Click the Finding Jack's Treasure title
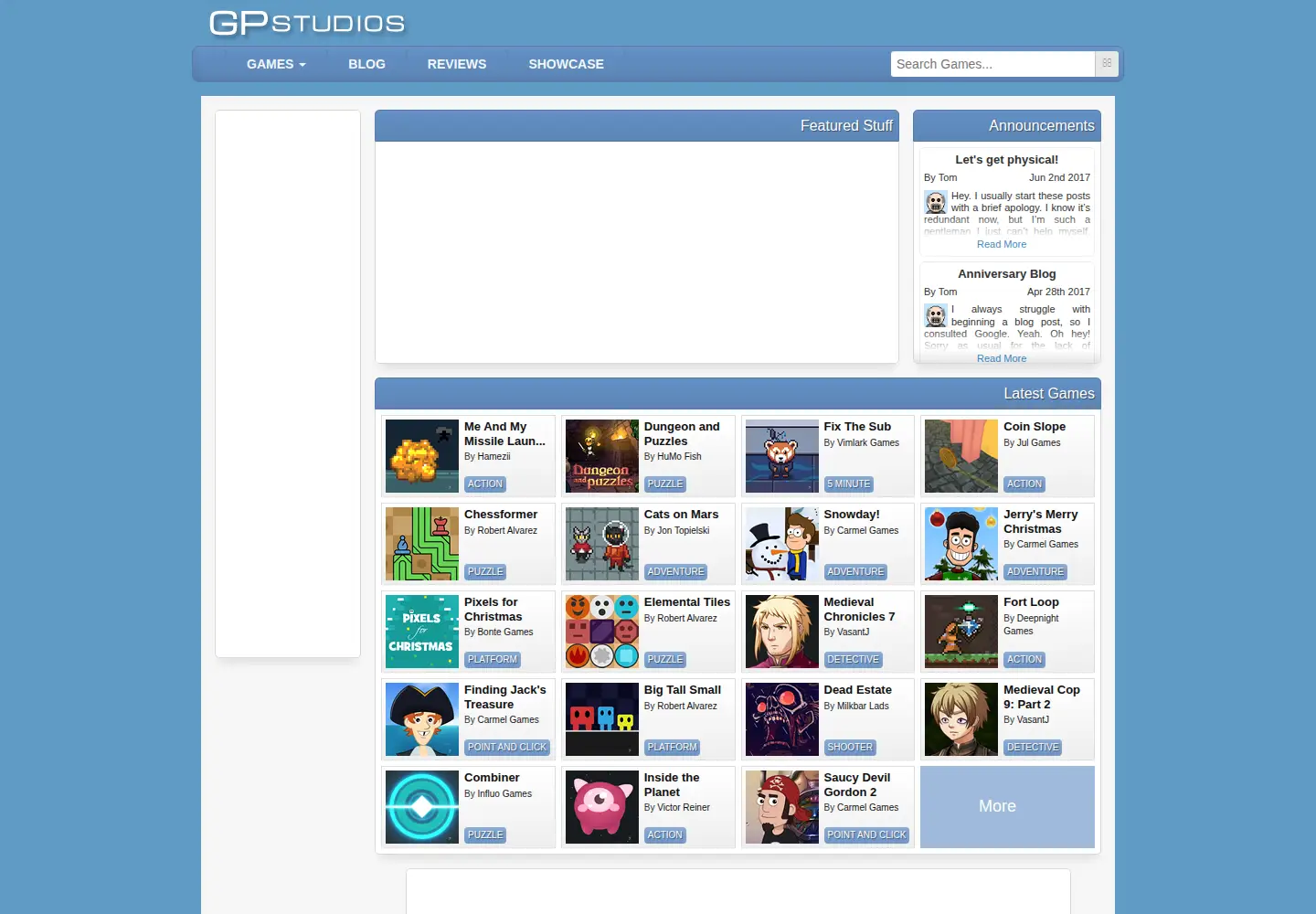This screenshot has height=914, width=1316. pyautogui.click(x=505, y=697)
